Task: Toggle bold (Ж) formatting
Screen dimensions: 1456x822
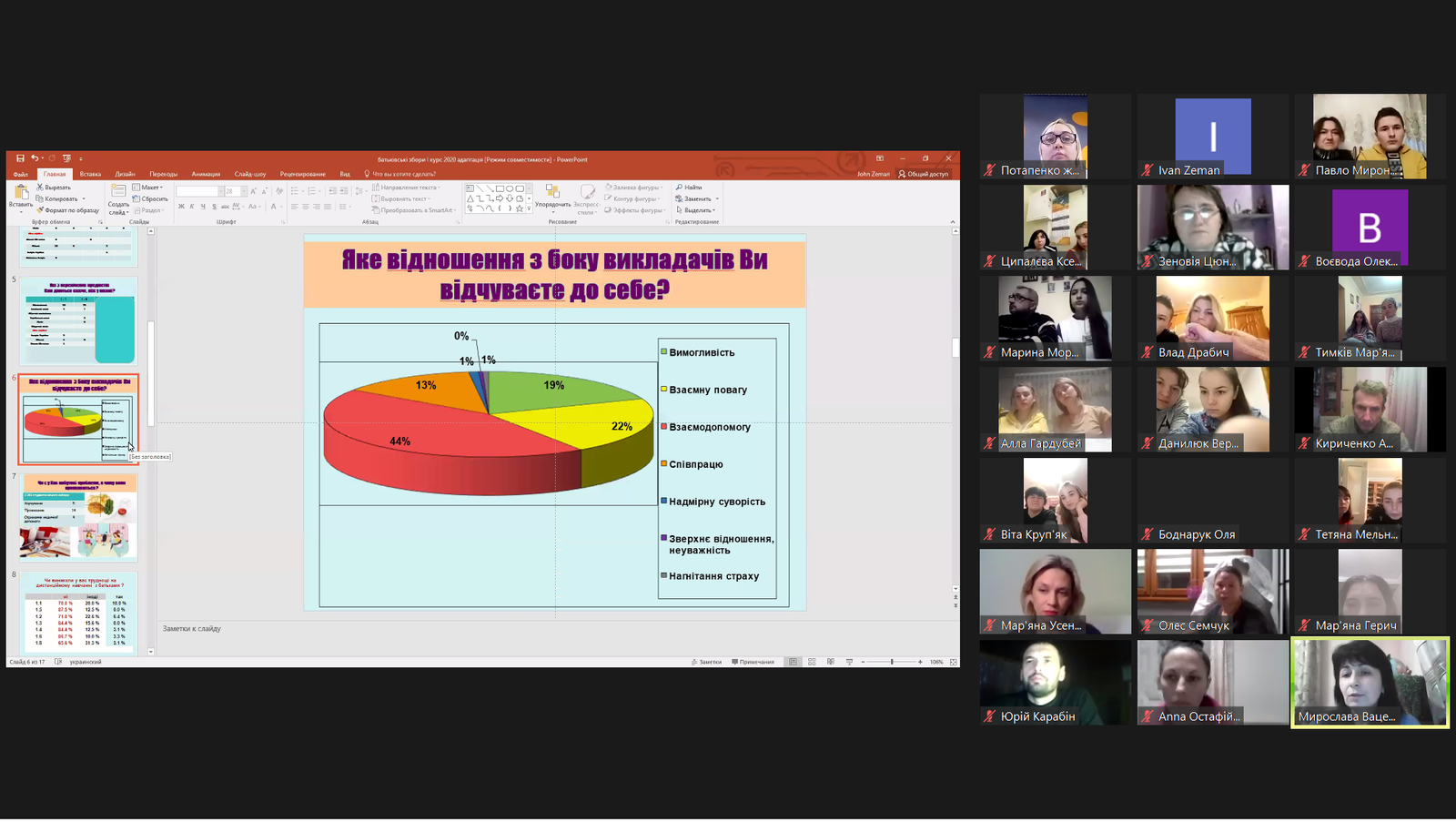Action: (x=181, y=207)
